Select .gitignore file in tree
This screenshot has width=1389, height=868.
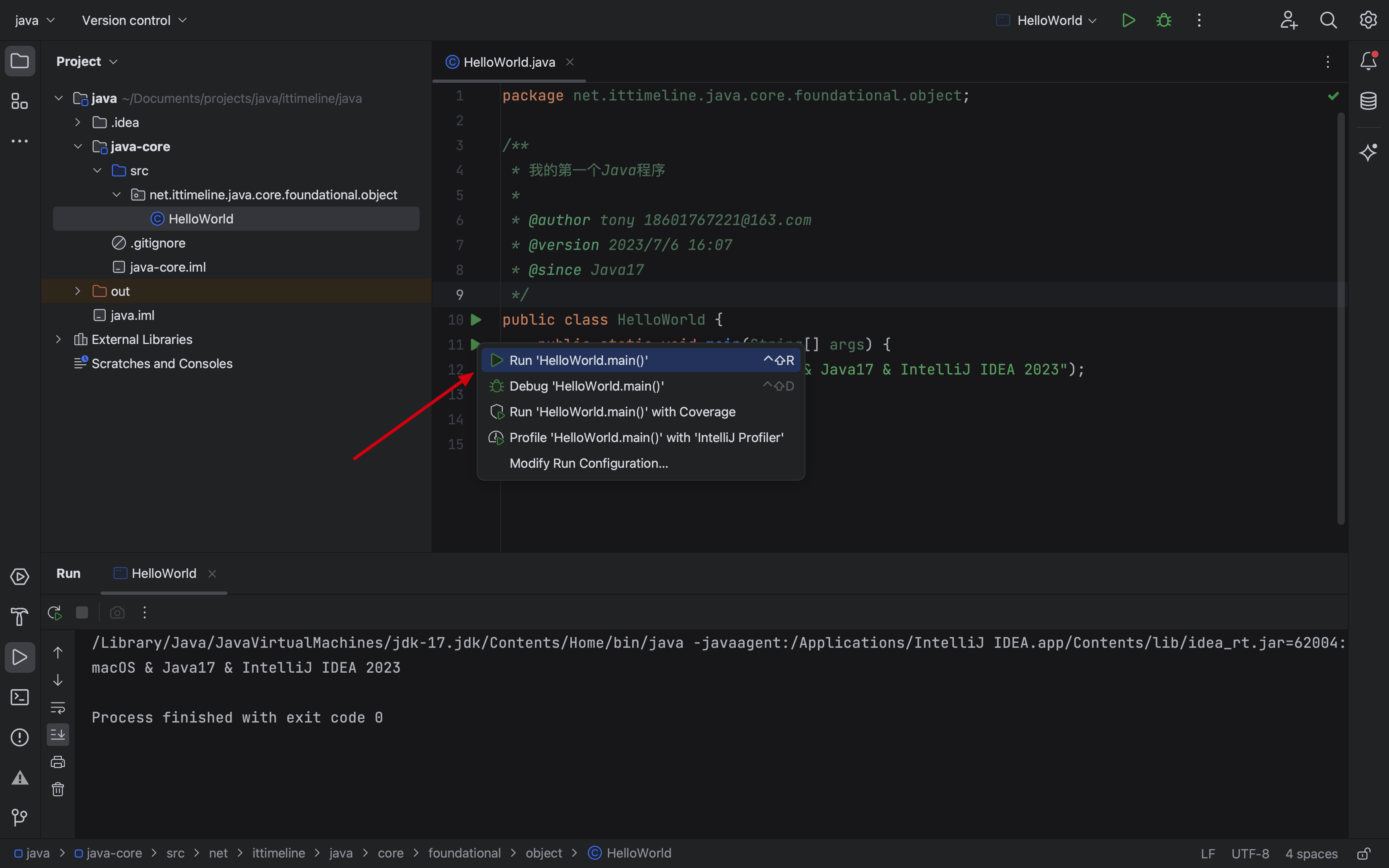[149, 243]
